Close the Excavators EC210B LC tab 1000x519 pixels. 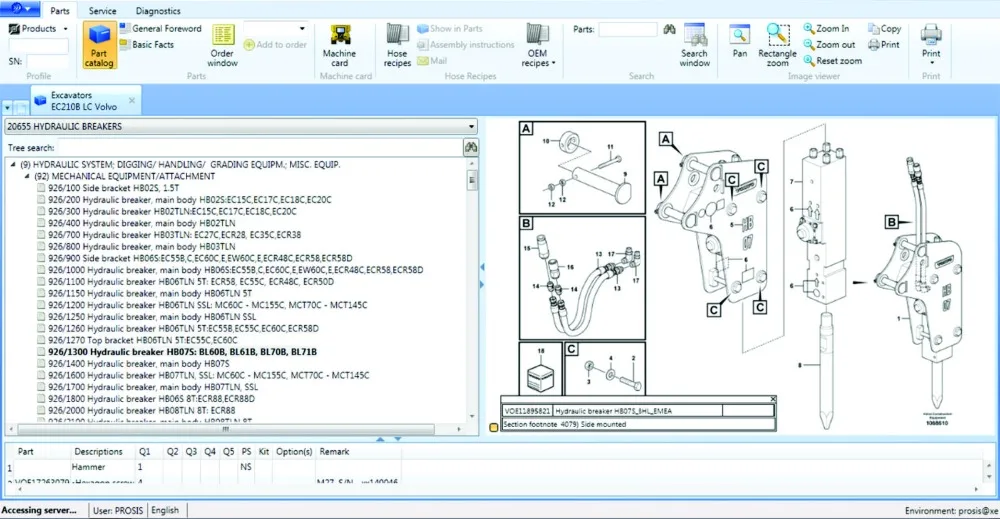[x=131, y=100]
